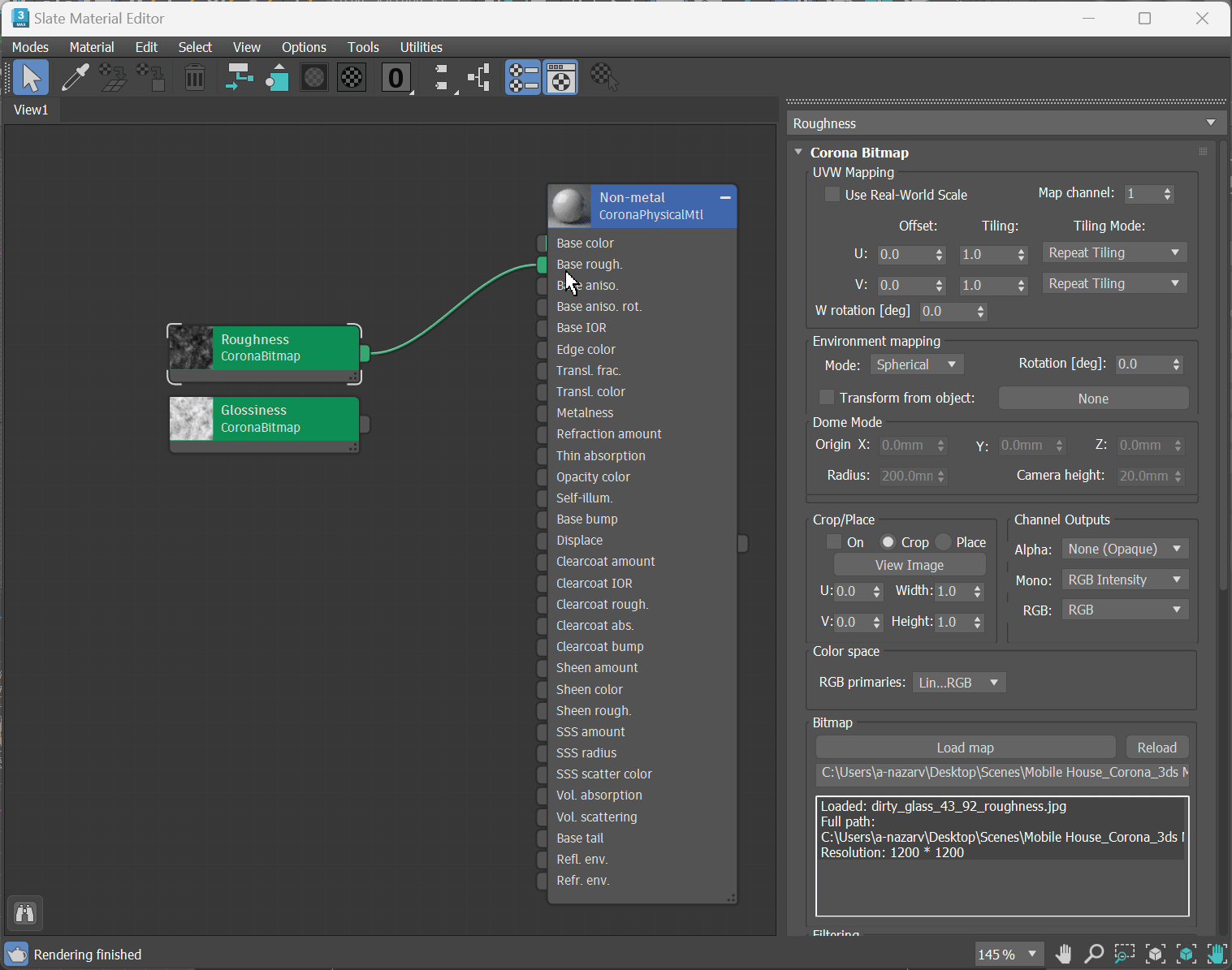Open the Select menu
Viewport: 1232px width, 970px height.
click(x=195, y=47)
